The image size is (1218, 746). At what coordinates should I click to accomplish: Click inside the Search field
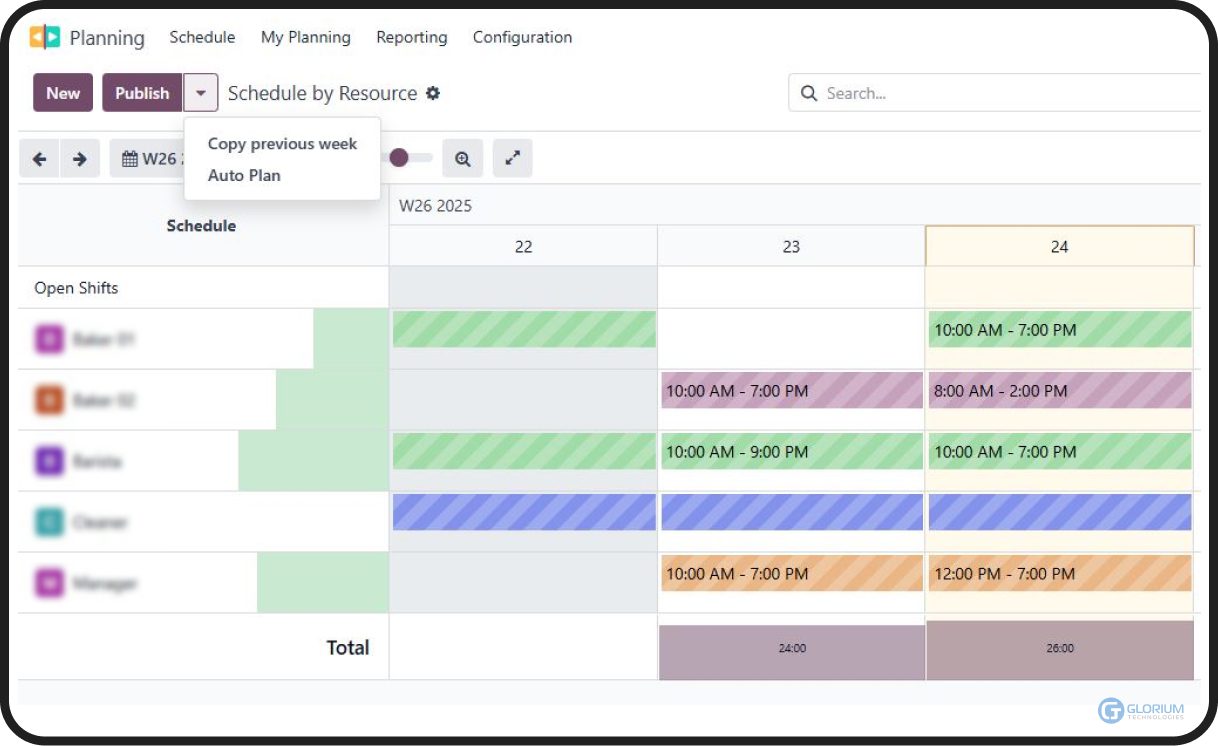point(1000,92)
